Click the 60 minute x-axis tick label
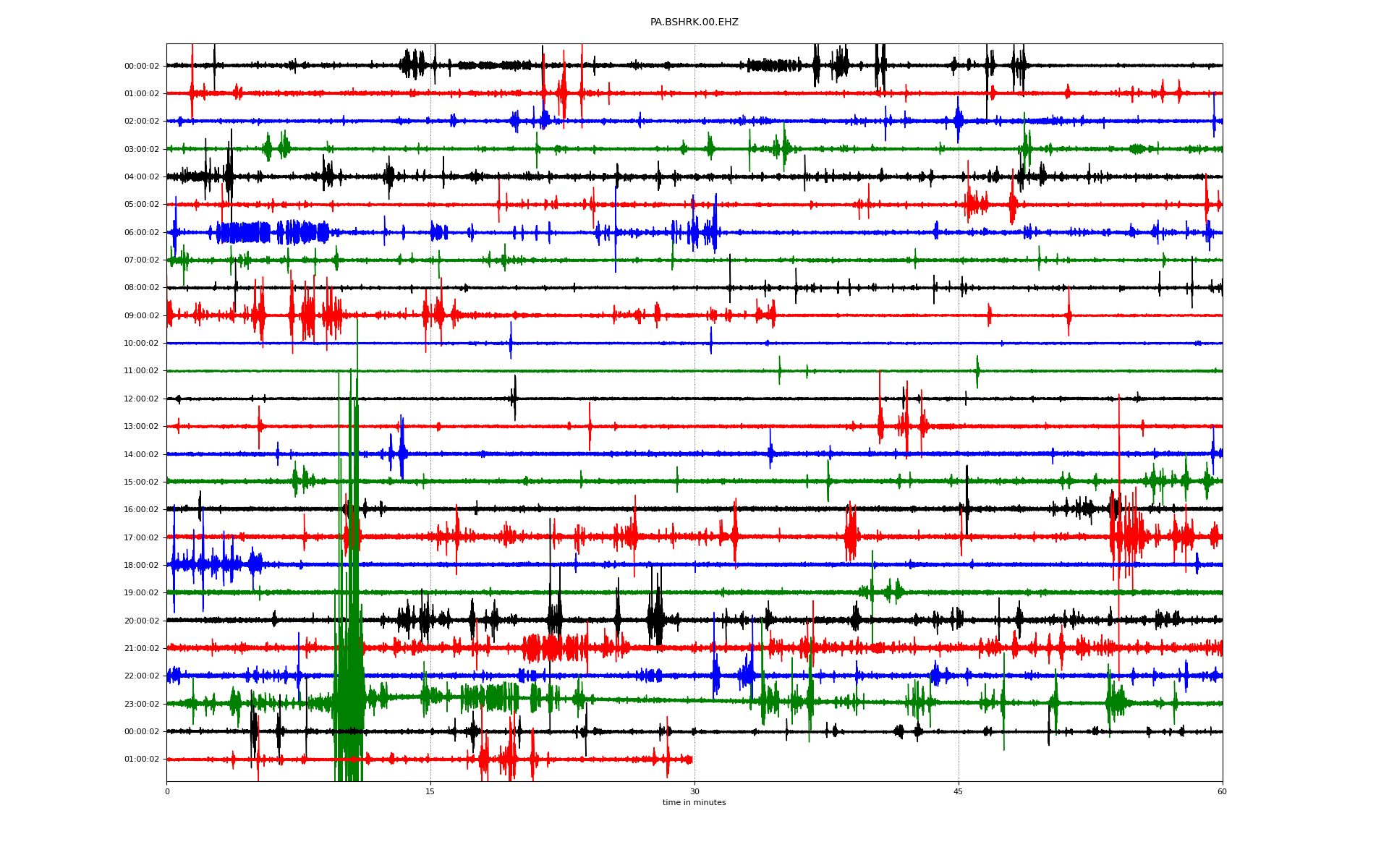The width and height of the screenshot is (1389, 868). (1222, 792)
